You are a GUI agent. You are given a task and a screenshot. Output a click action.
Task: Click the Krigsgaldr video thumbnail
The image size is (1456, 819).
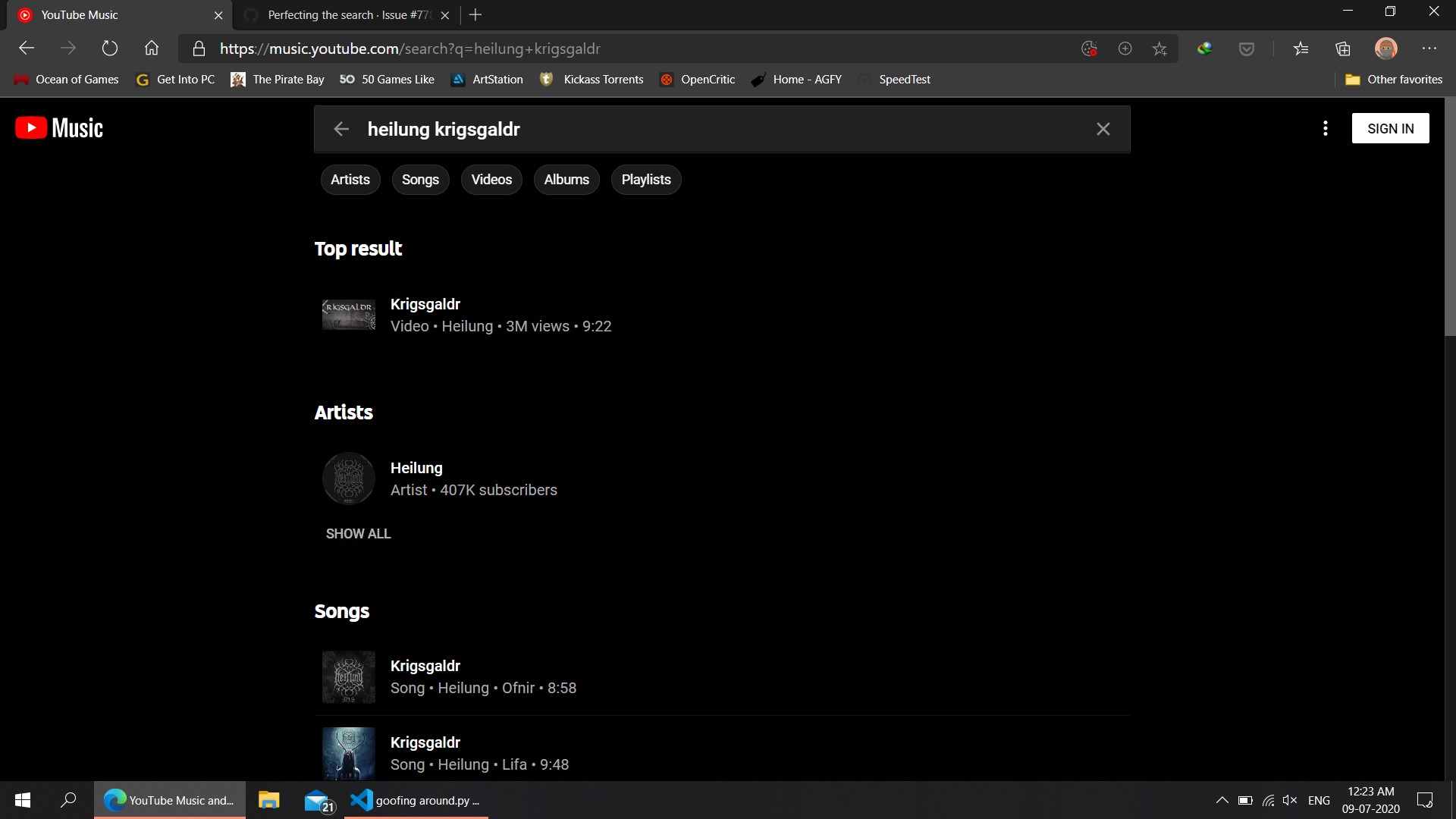[349, 315]
